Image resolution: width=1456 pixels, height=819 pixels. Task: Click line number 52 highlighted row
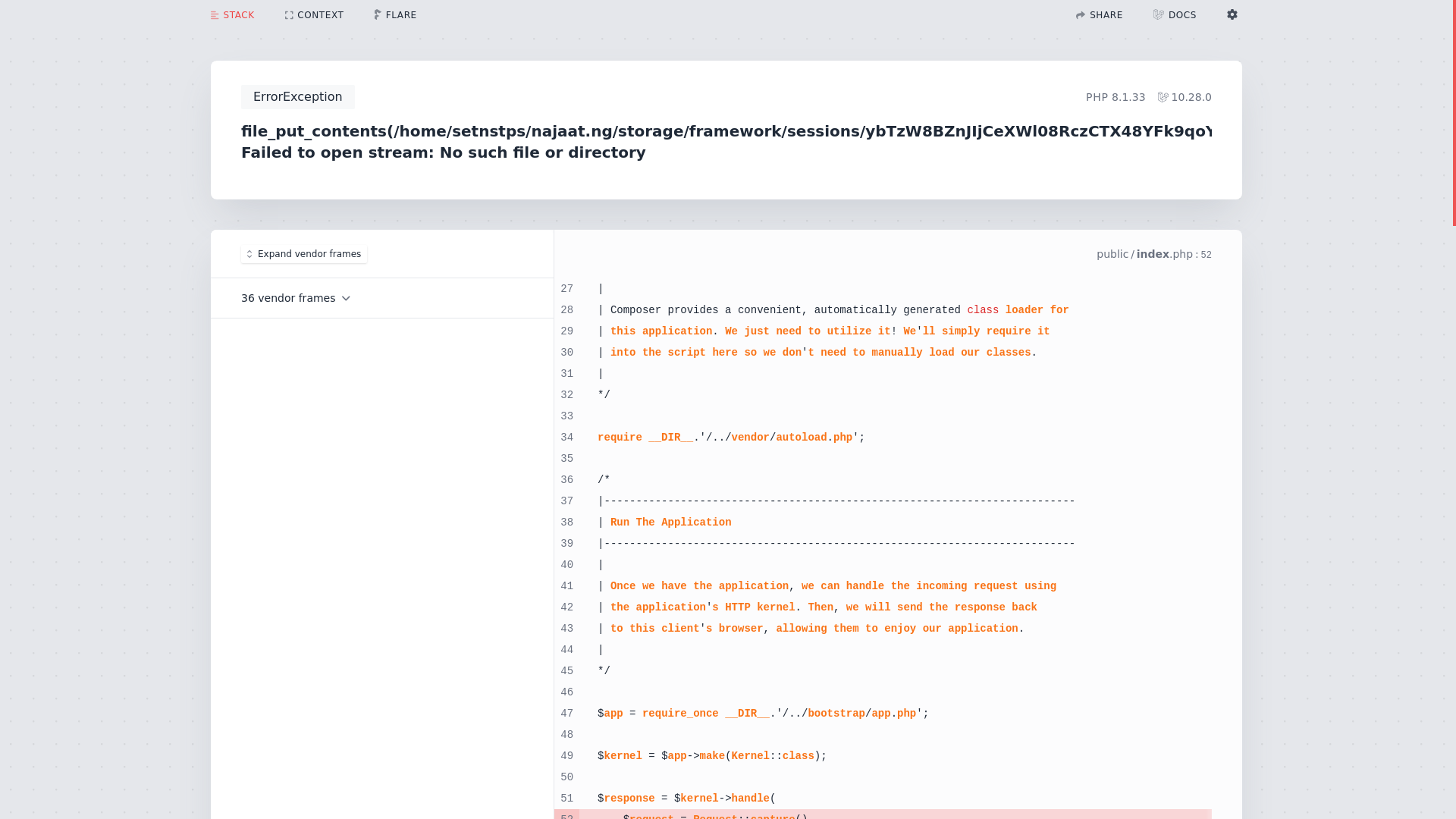tap(883, 814)
